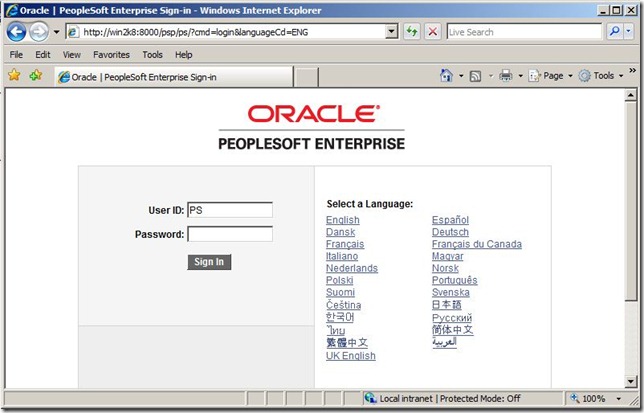Viewport: 644px width, 413px height.
Task: Select the Arabic العربية language link
Action: click(x=444, y=342)
